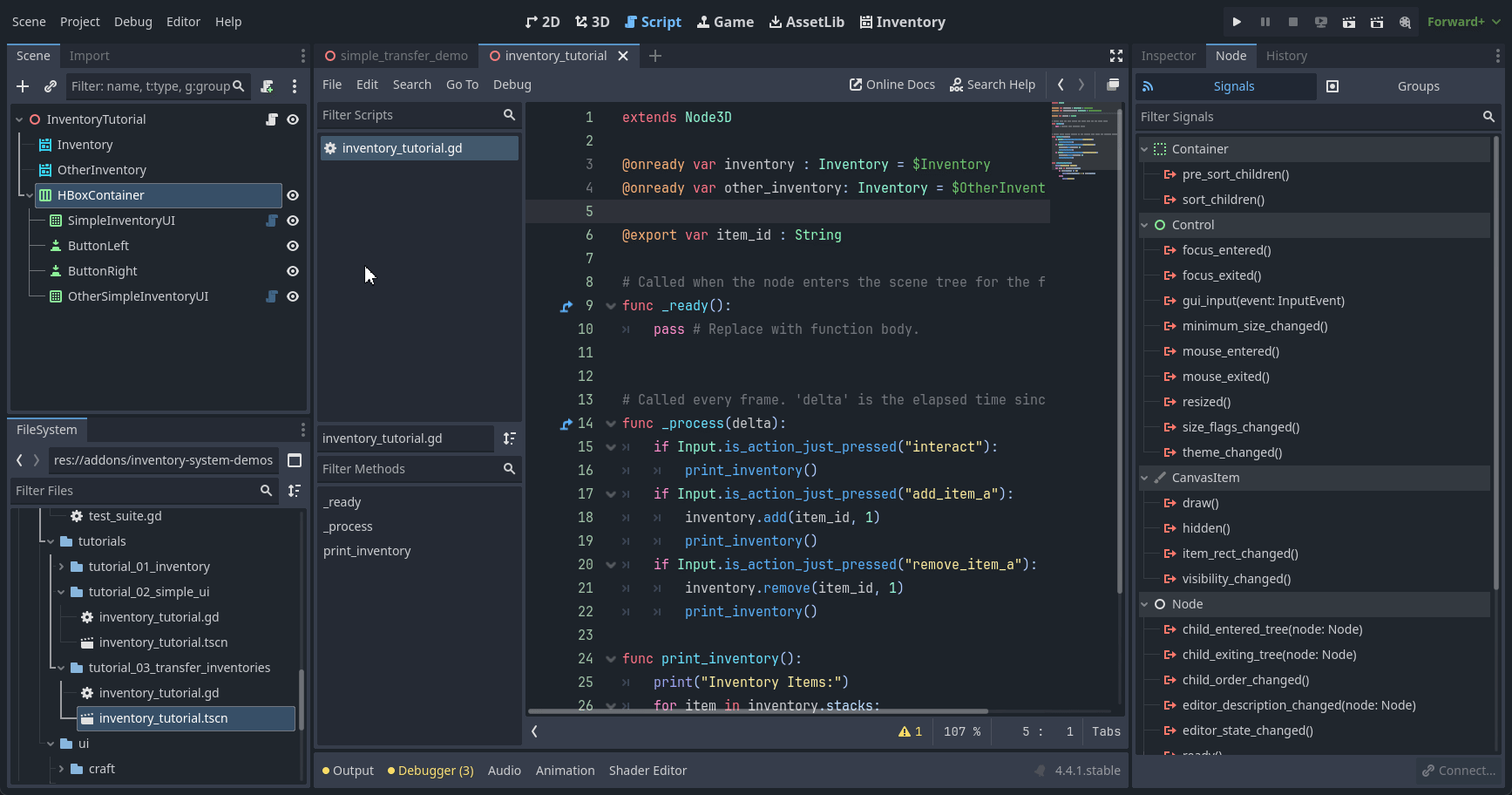Go to previous edited script arrow
The image size is (1512, 795).
[x=1061, y=85]
